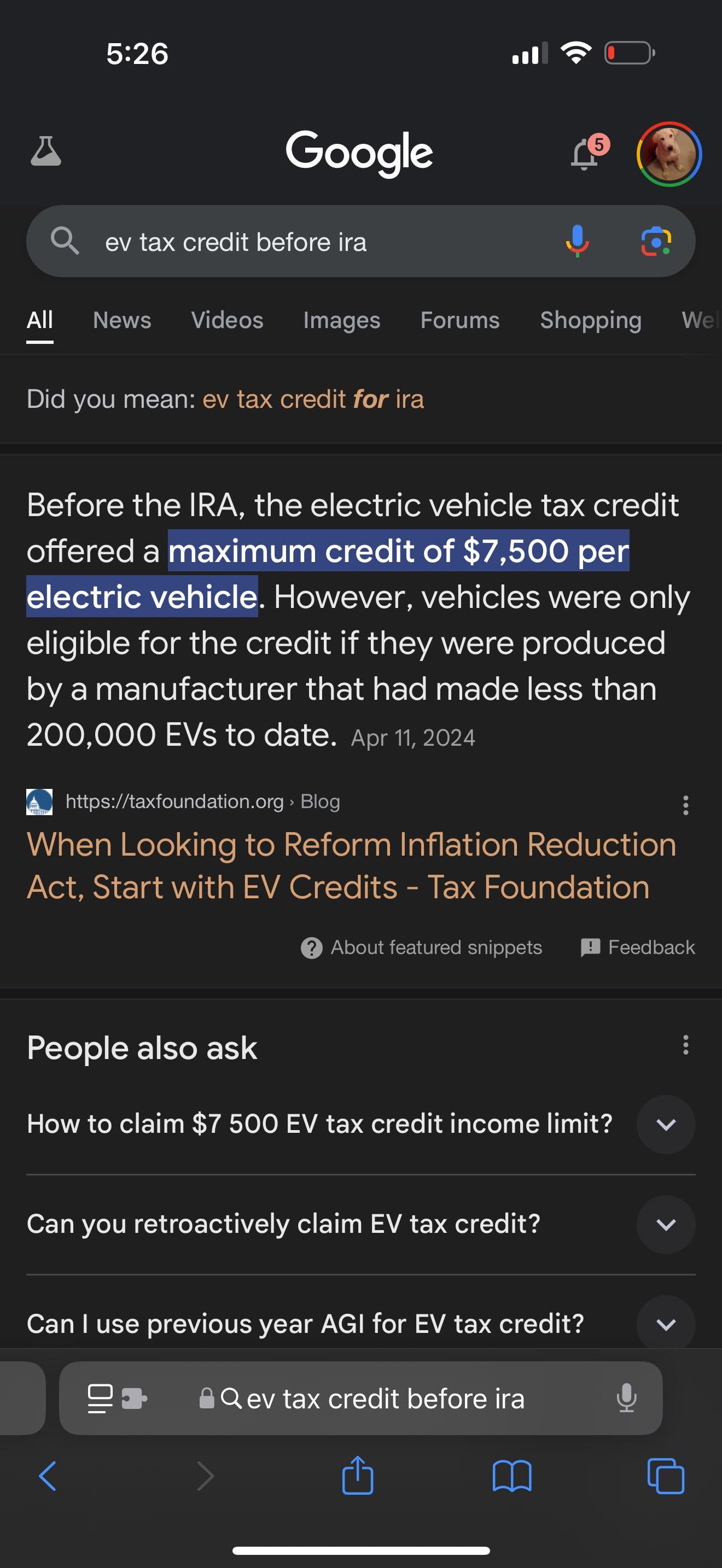Image resolution: width=722 pixels, height=1568 pixels.
Task: Expand "Can you retroactively claim EV tax credit?"
Action: [665, 1224]
